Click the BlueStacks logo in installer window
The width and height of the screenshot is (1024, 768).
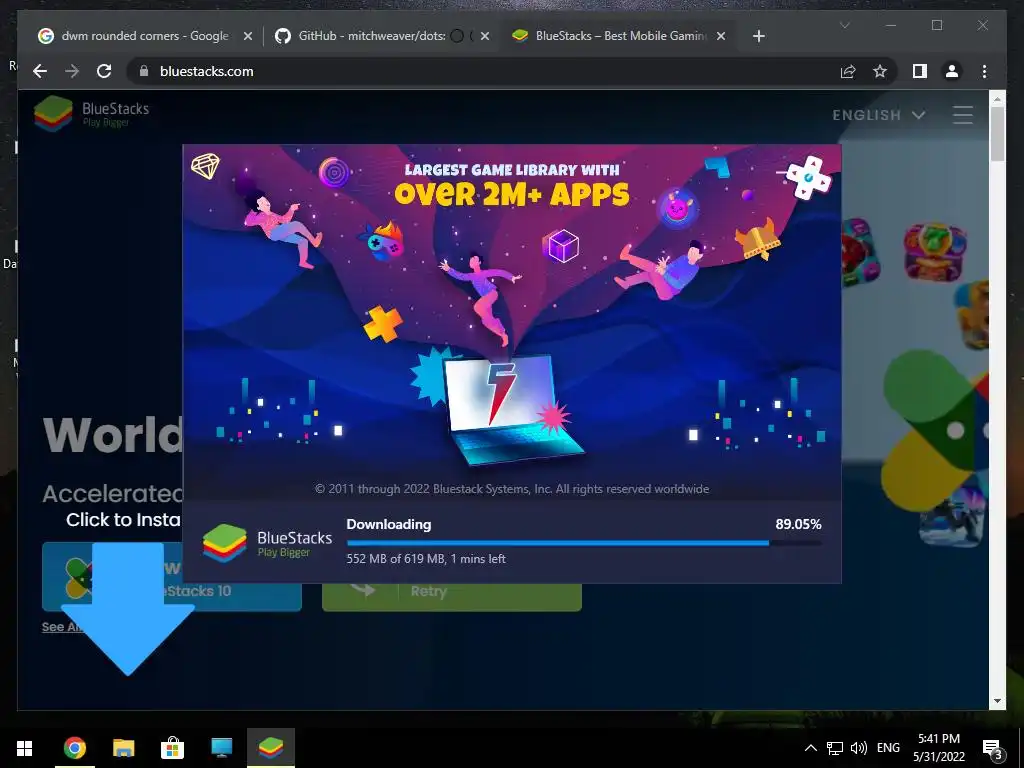[266, 543]
